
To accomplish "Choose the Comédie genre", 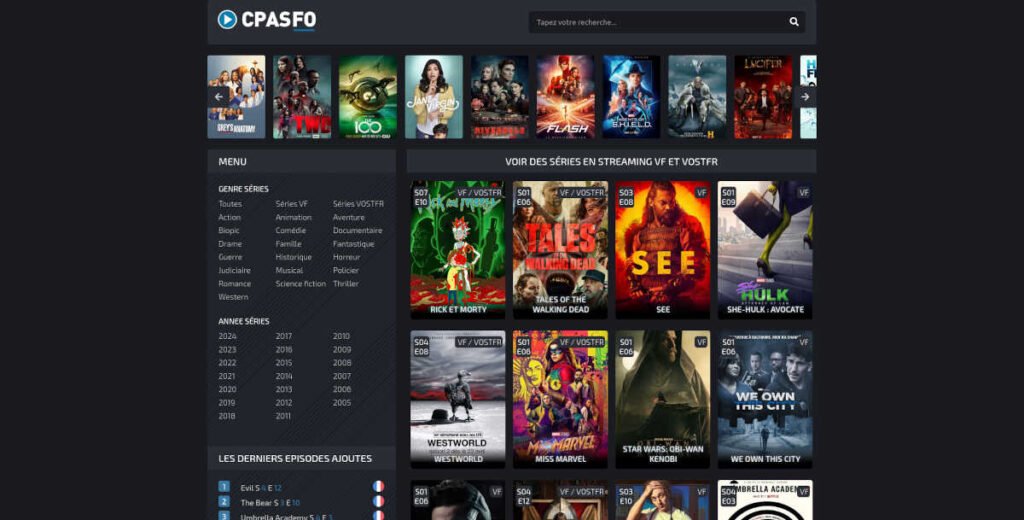I will [291, 231].
